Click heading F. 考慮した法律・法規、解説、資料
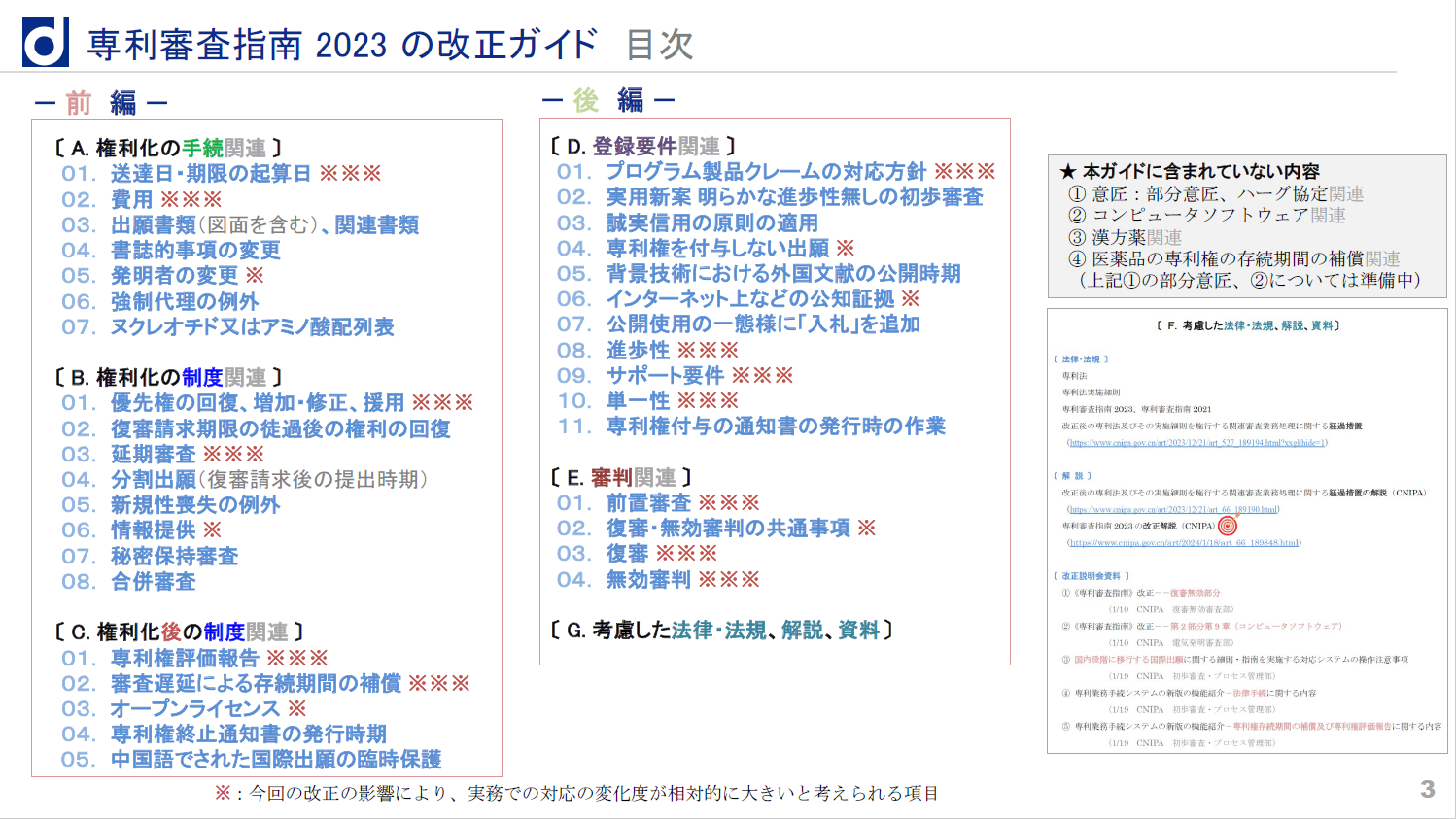This screenshot has height=819, width=1456. click(1248, 325)
